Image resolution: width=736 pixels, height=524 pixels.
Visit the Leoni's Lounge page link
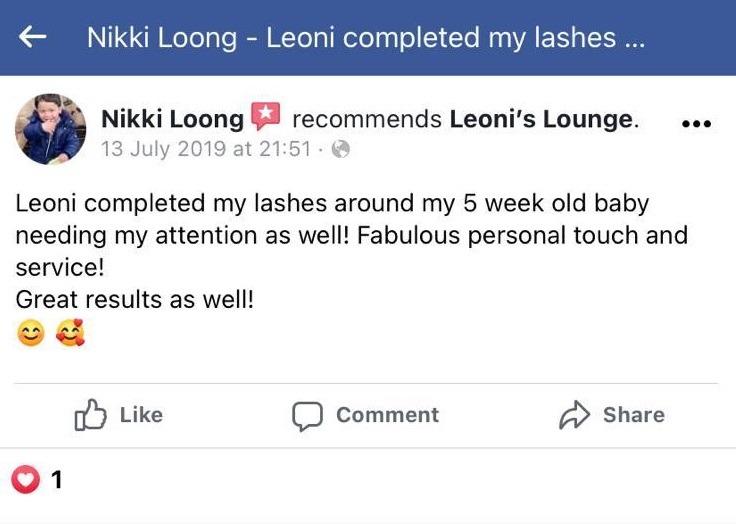(x=541, y=120)
